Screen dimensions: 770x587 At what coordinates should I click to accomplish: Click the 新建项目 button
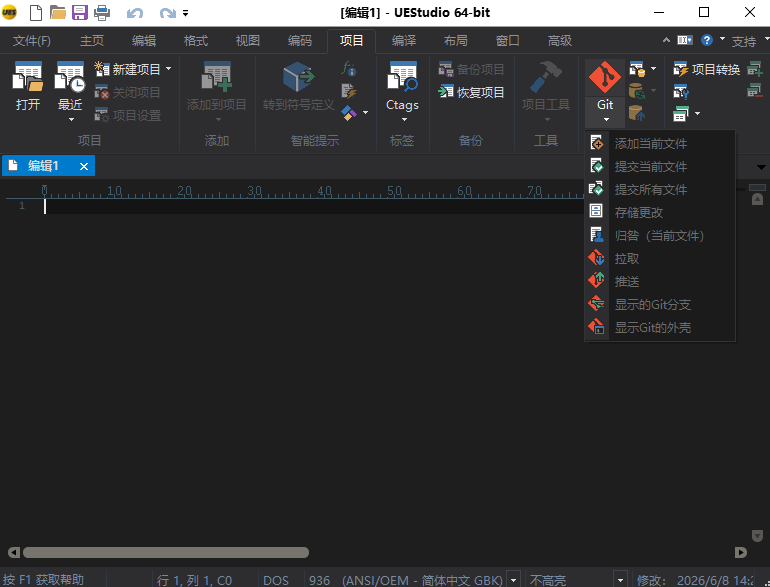coord(127,69)
